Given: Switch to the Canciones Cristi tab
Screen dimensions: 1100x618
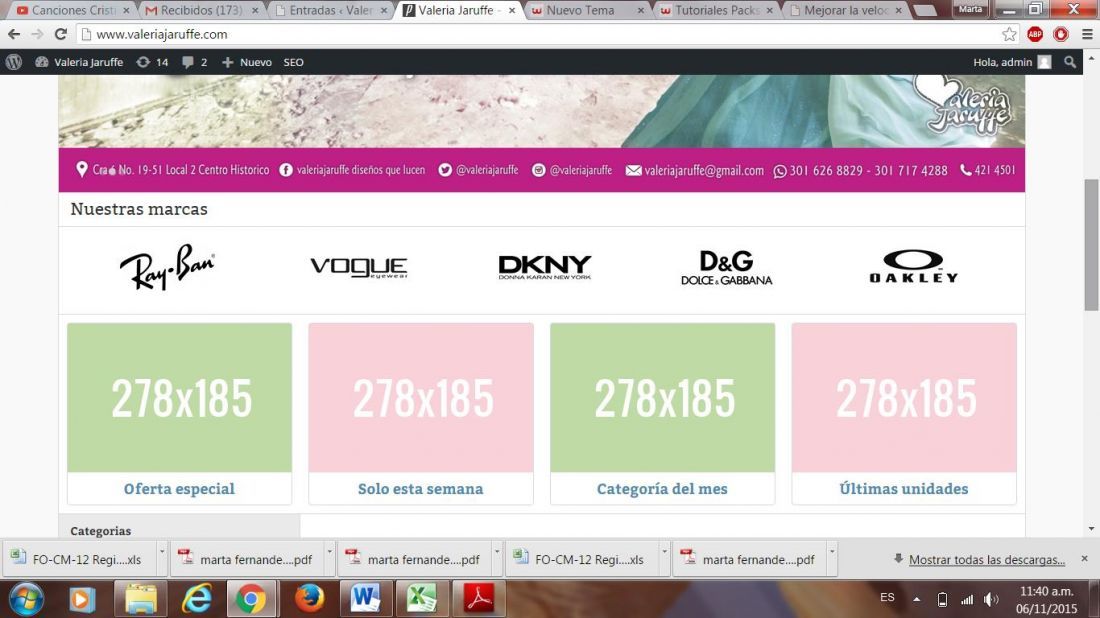Looking at the screenshot, I should point(74,10).
